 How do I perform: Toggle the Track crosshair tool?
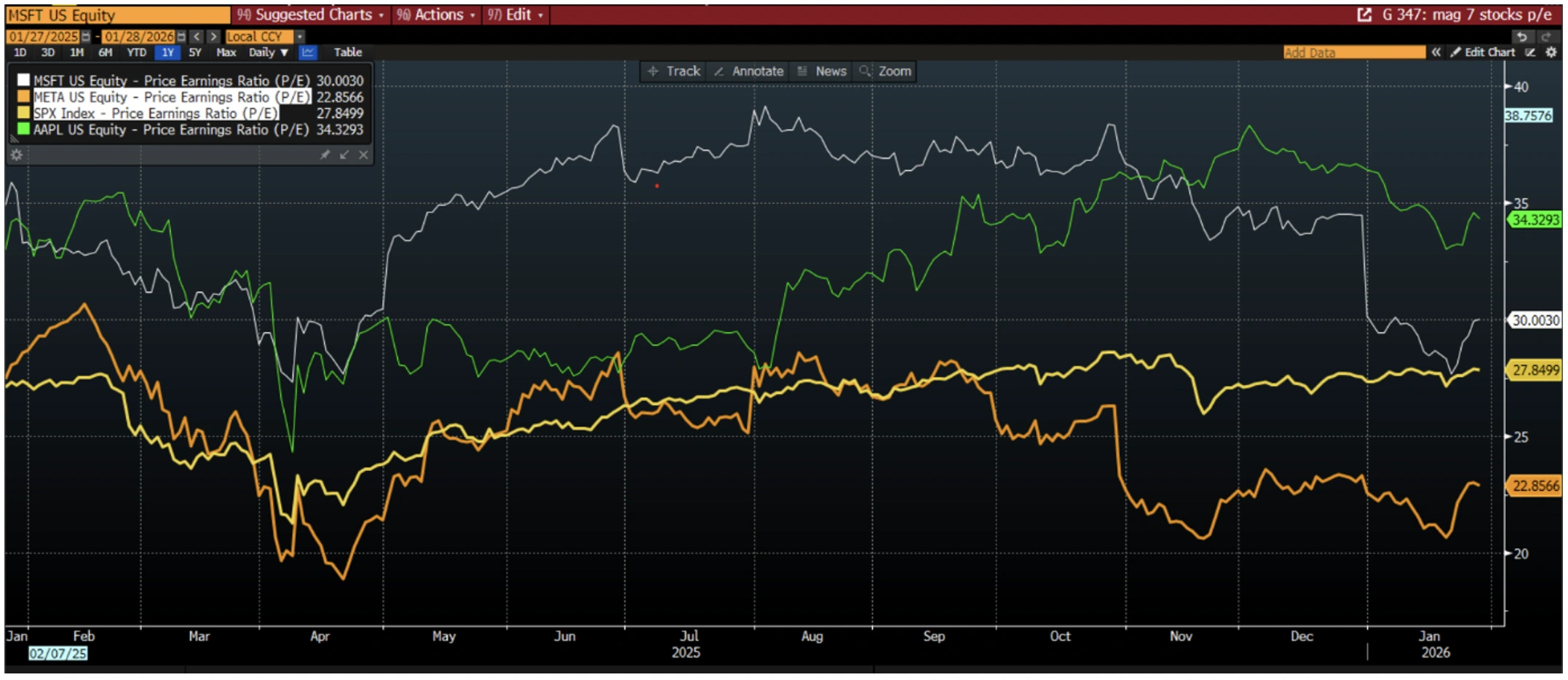click(x=673, y=71)
